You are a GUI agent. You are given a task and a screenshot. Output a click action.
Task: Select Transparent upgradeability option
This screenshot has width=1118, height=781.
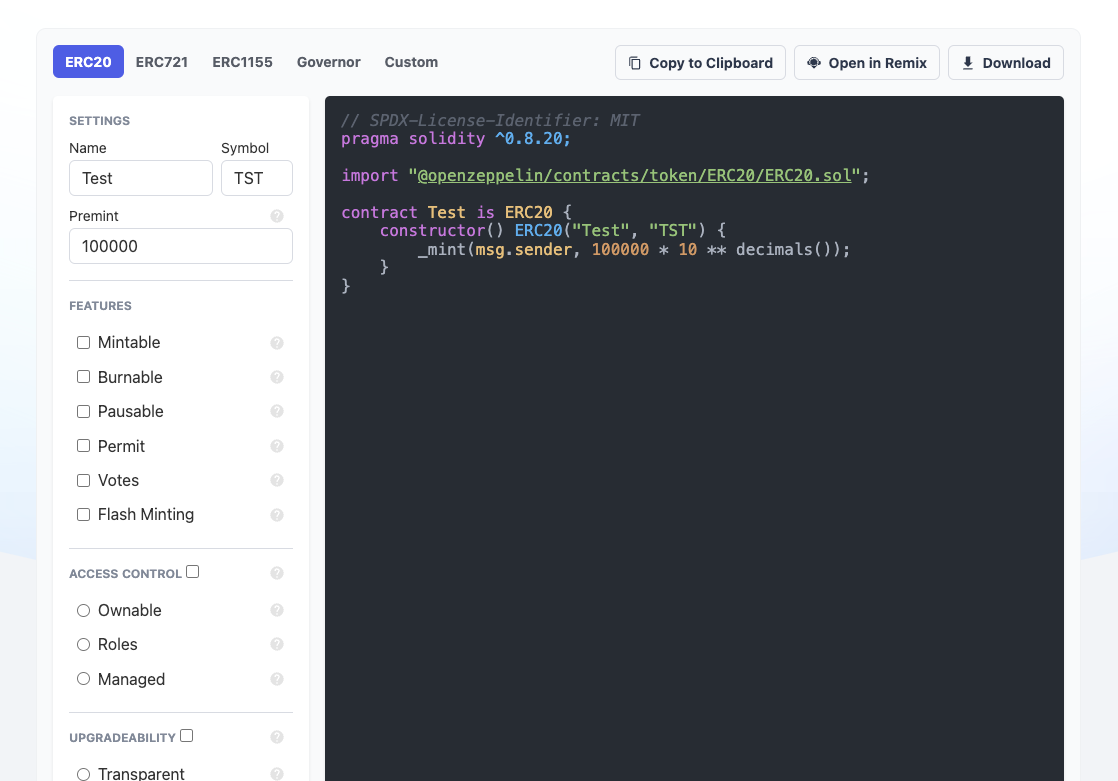tap(84, 774)
